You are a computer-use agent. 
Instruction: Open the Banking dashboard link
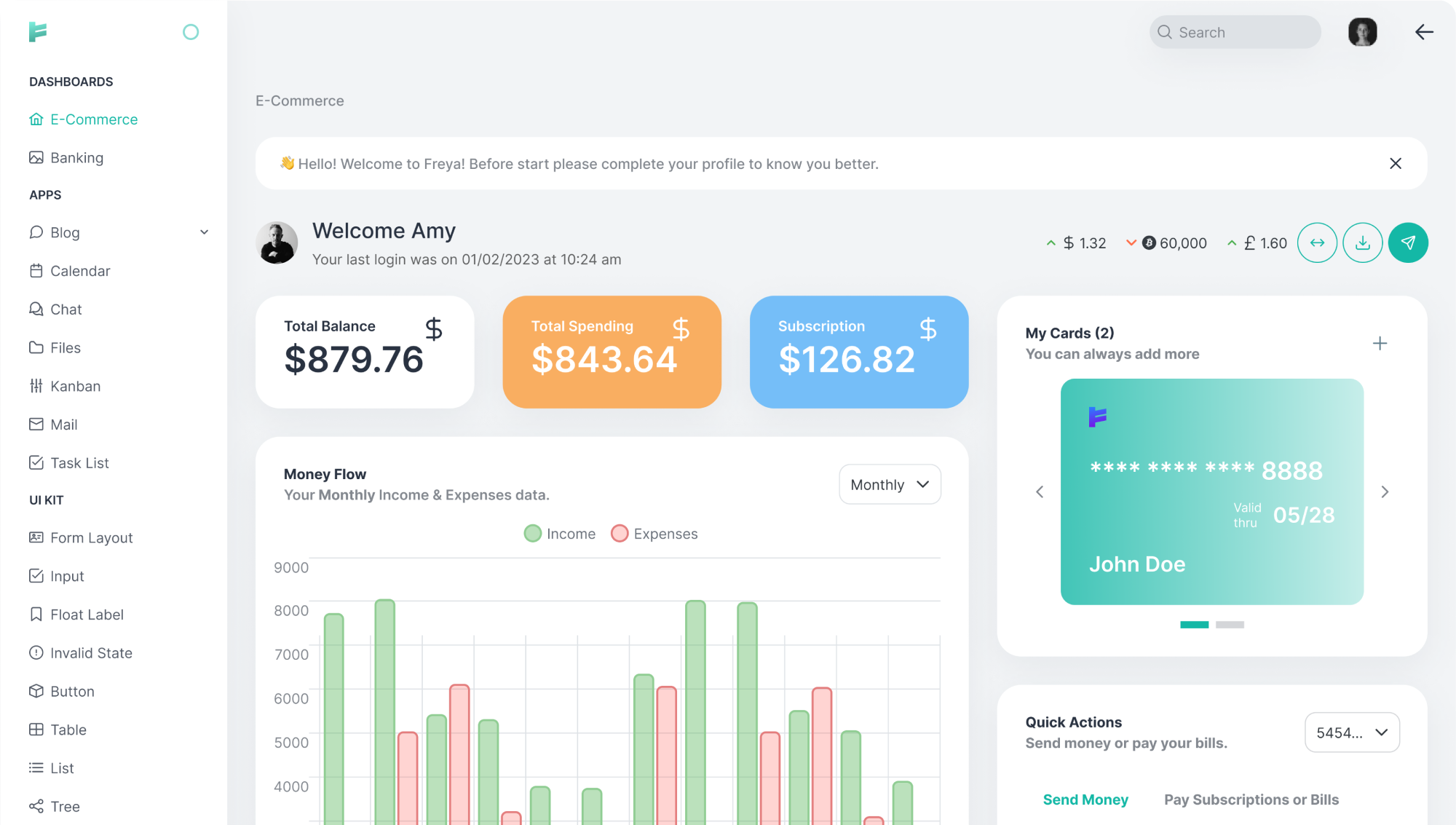click(76, 158)
